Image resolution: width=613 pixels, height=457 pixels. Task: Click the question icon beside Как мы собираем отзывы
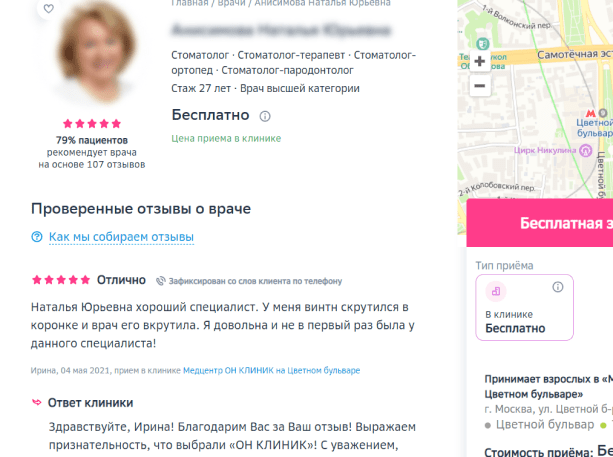pos(37,237)
